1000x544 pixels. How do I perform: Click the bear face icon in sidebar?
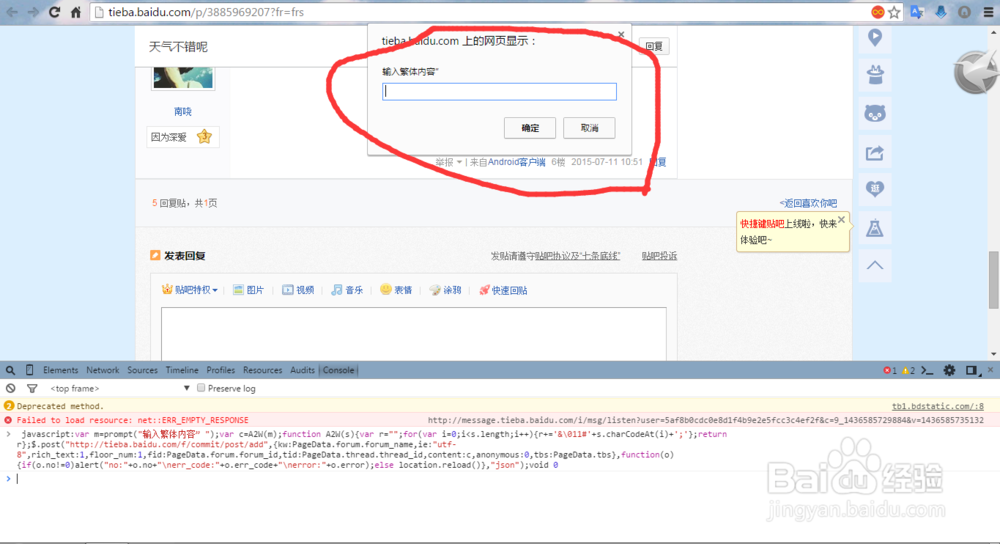875,114
